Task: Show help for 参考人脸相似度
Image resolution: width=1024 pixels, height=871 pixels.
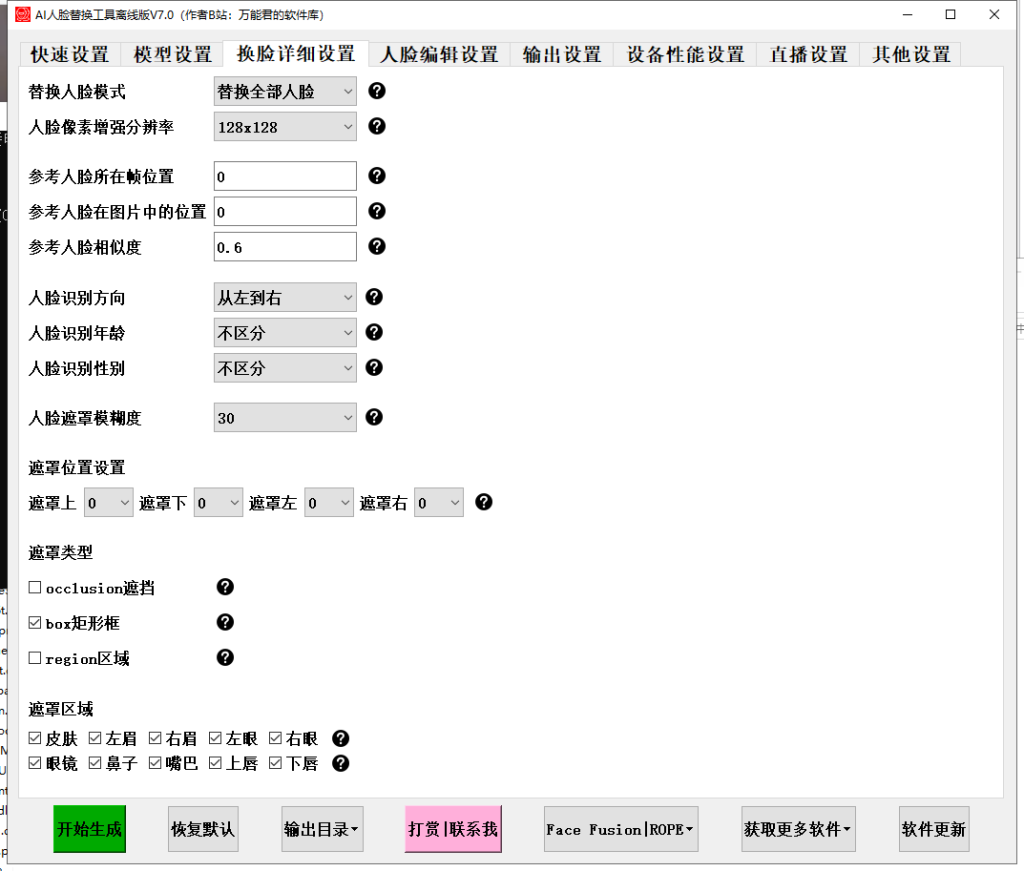Action: [x=377, y=246]
